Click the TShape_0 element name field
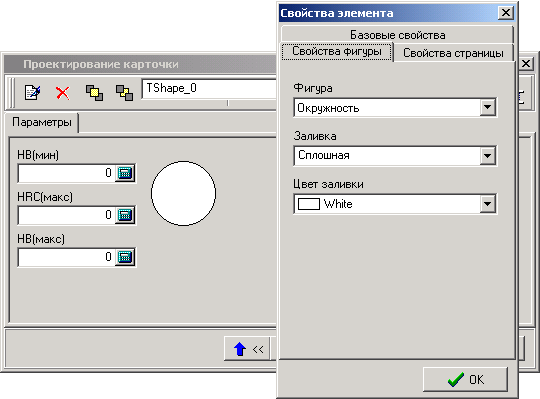Screen dimensions: 540x399 209,88
